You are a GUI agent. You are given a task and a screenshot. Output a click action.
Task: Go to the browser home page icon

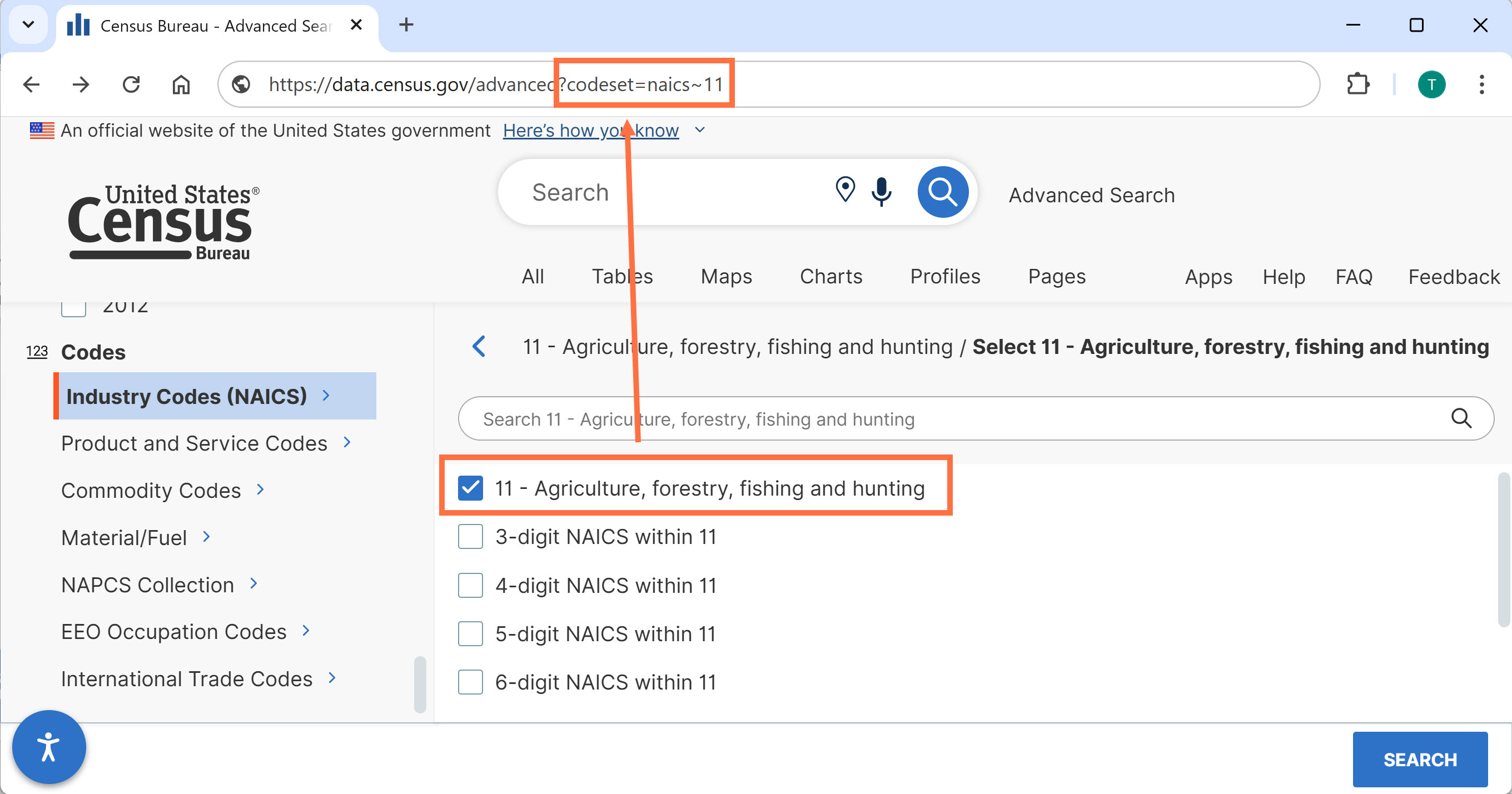(x=181, y=84)
